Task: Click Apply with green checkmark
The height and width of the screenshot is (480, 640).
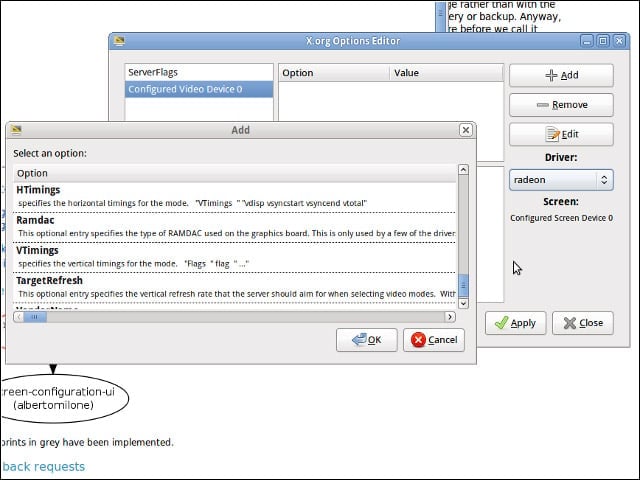Action: [516, 323]
